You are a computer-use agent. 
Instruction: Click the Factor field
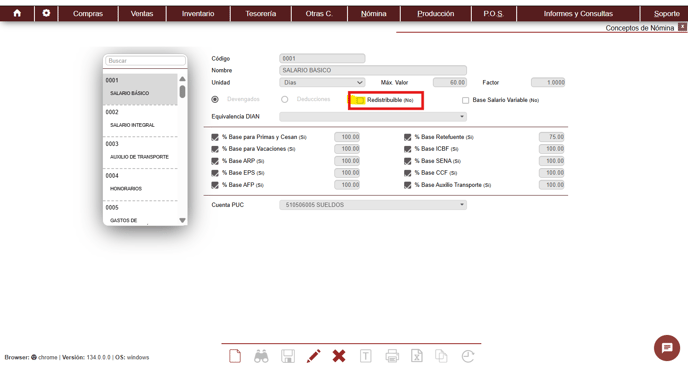[x=548, y=82]
